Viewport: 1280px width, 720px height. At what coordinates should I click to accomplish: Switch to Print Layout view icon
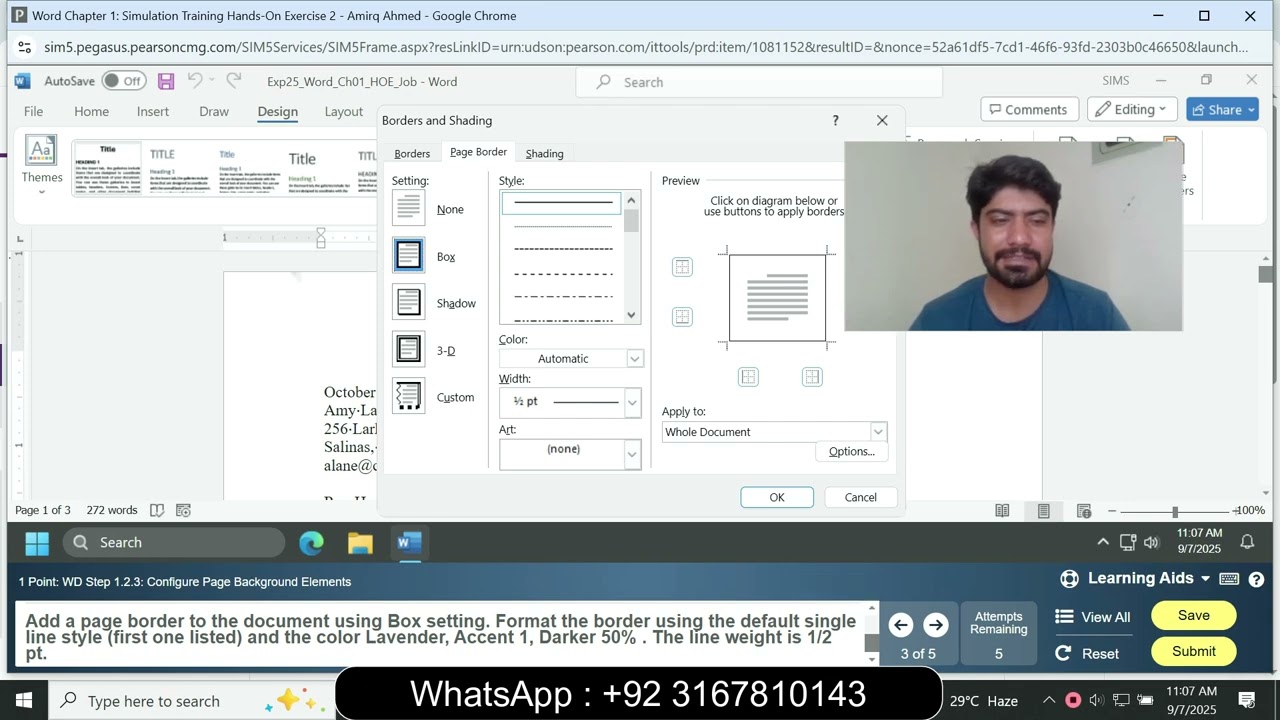coord(1043,510)
